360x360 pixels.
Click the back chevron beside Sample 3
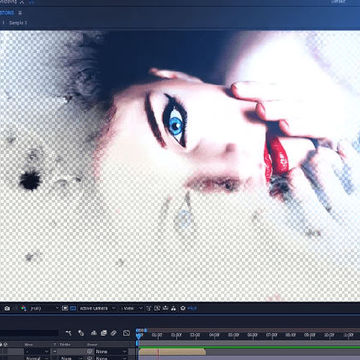click(x=4, y=23)
